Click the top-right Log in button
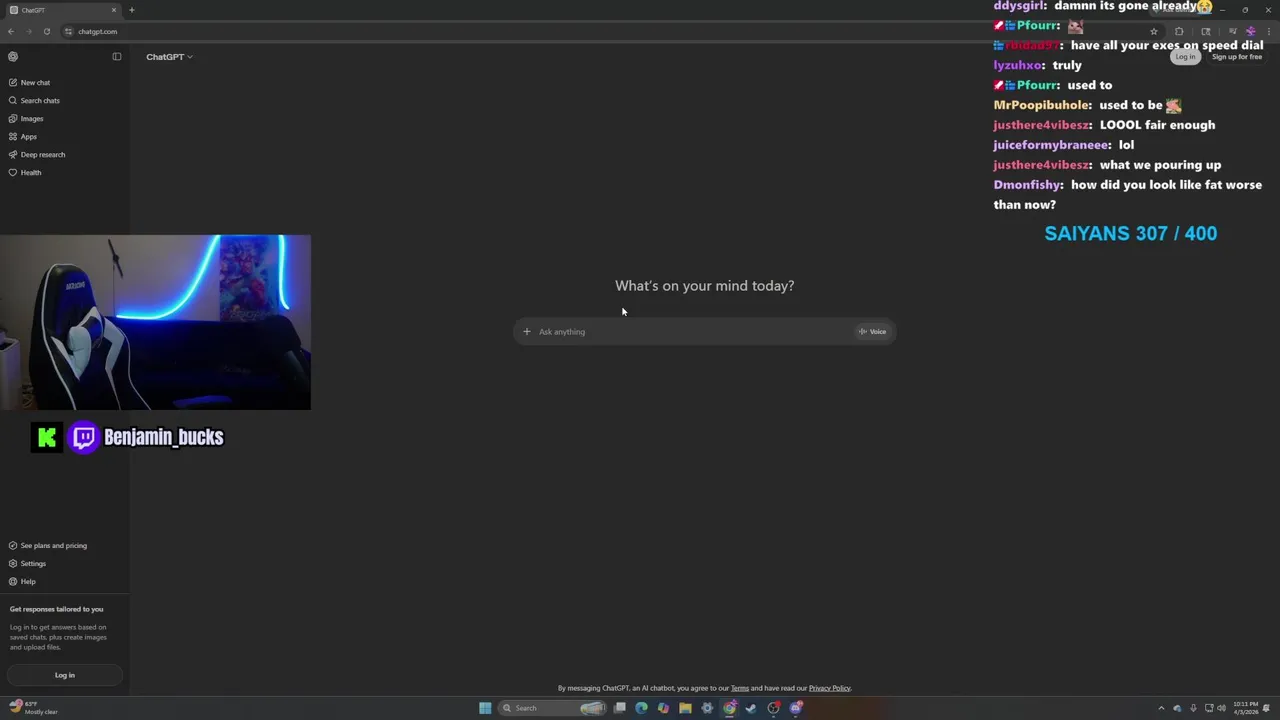The image size is (1280, 720). click(1185, 57)
